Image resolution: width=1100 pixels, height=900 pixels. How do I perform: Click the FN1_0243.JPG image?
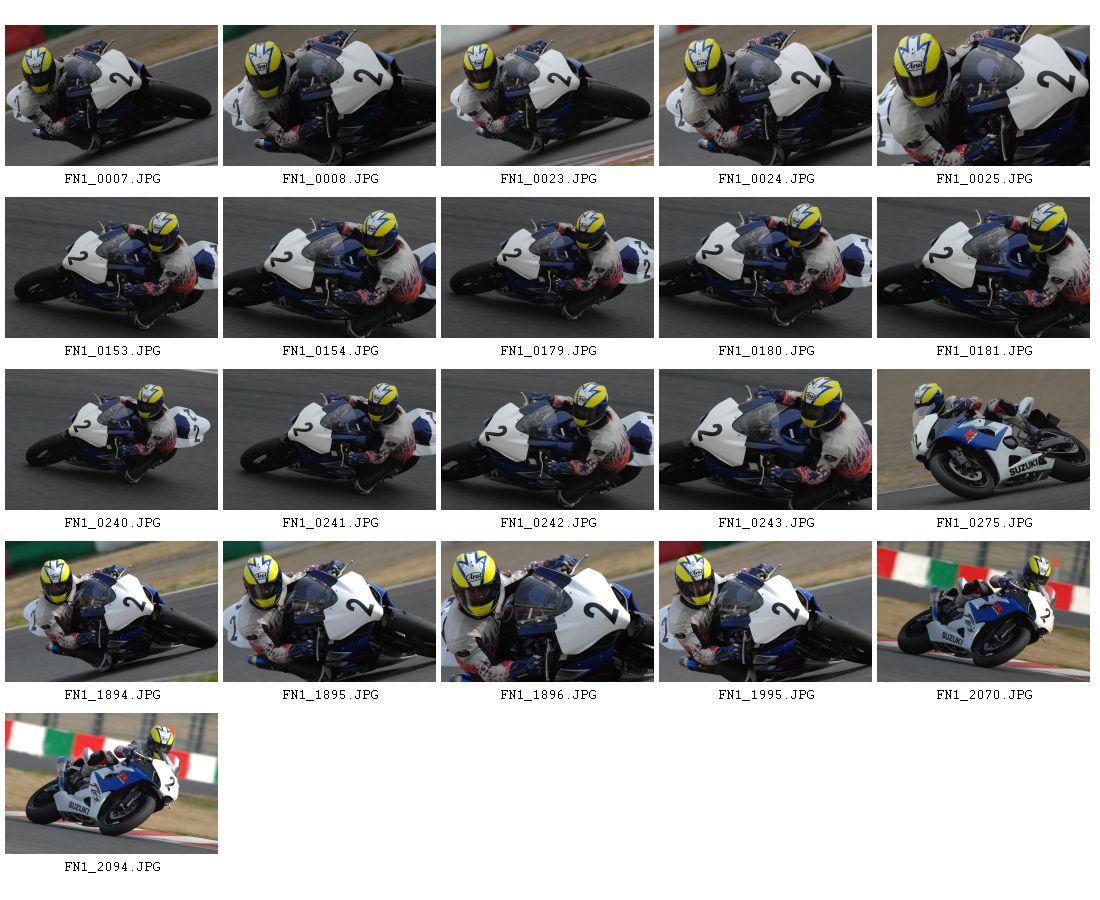coord(765,440)
